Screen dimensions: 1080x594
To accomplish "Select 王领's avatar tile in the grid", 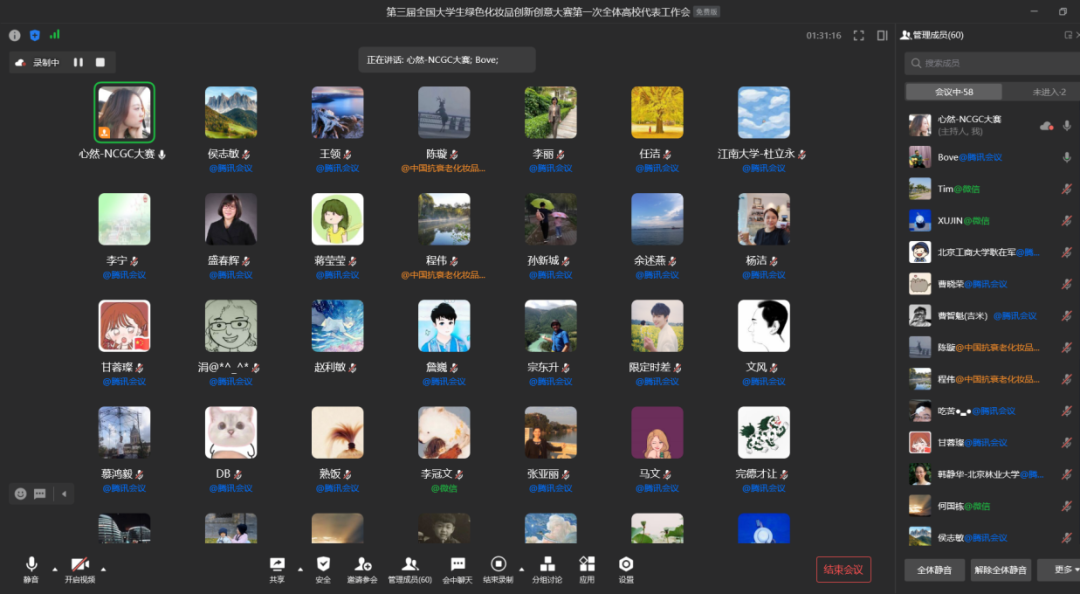I will pyautogui.click(x=338, y=112).
